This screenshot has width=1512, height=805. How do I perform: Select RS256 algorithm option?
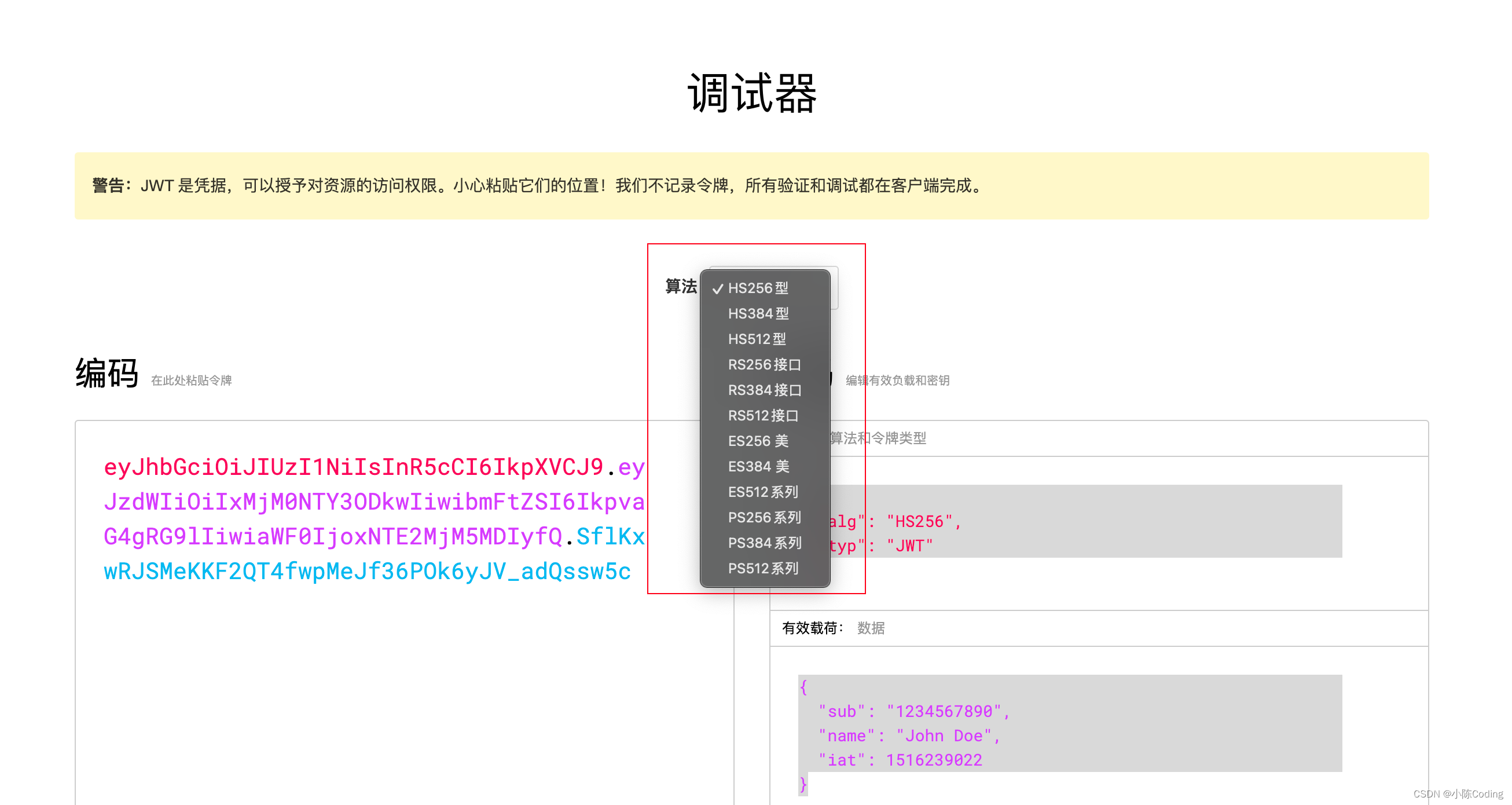click(x=765, y=365)
